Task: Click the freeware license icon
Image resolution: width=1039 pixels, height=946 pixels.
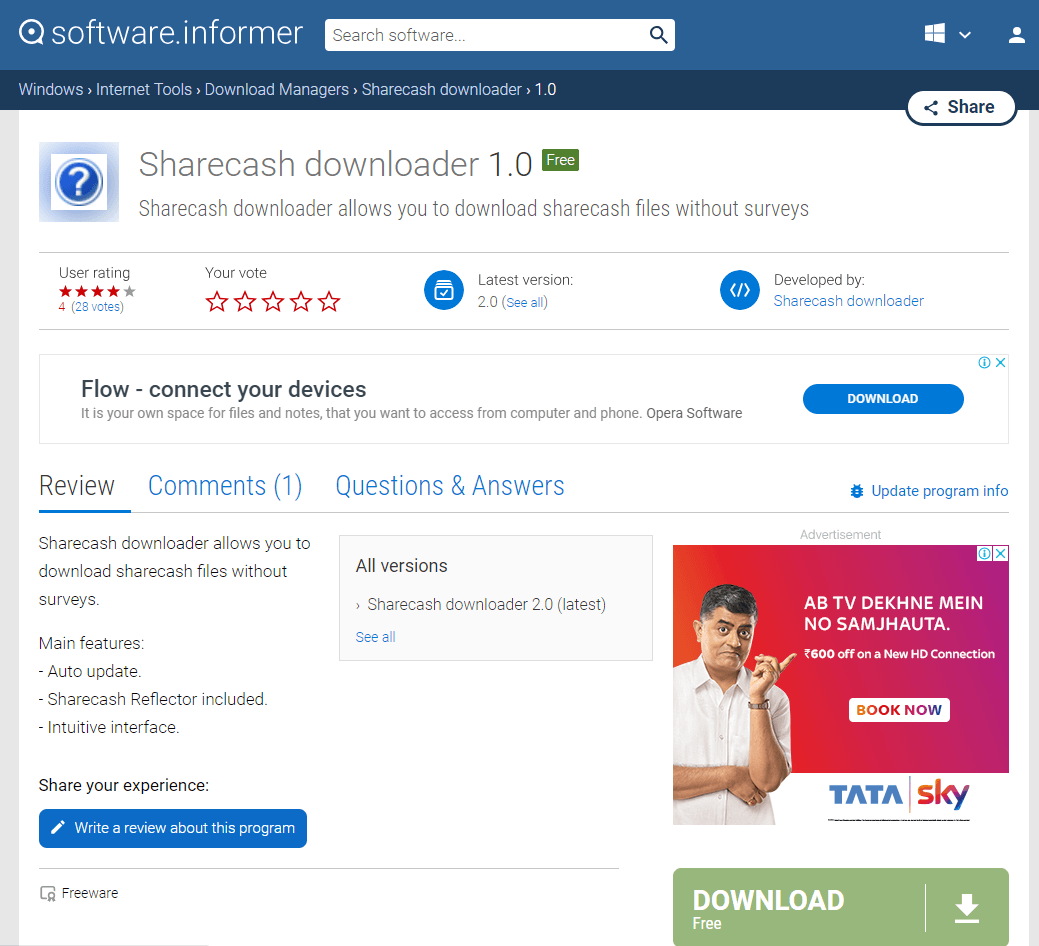Action: pos(48,894)
